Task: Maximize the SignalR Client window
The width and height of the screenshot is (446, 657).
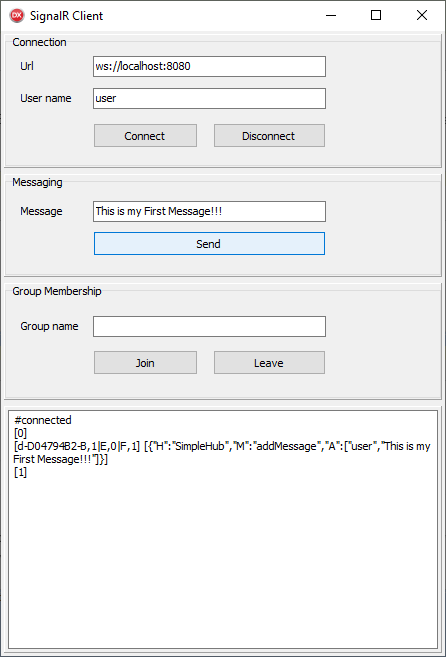Action: point(376,16)
